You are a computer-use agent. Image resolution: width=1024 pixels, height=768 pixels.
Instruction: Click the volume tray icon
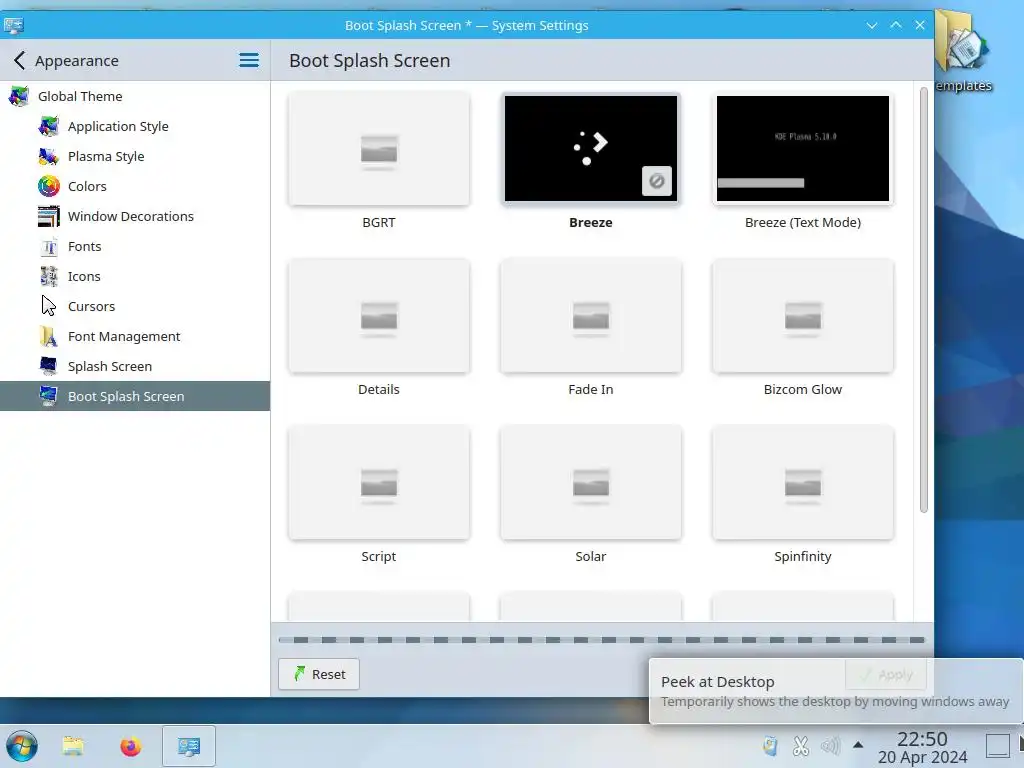click(x=830, y=746)
